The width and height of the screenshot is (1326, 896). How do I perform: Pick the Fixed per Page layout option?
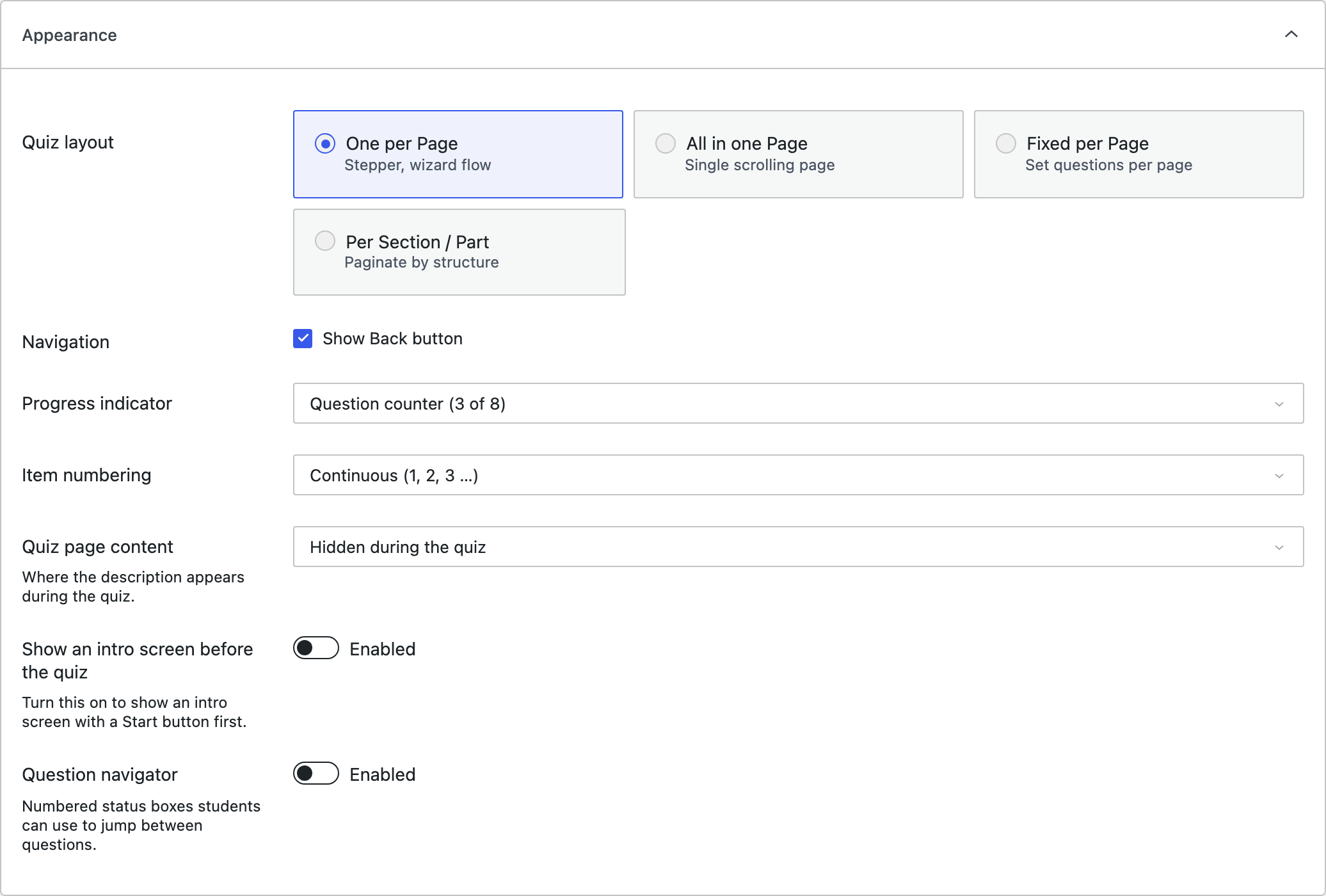pyautogui.click(x=1138, y=154)
